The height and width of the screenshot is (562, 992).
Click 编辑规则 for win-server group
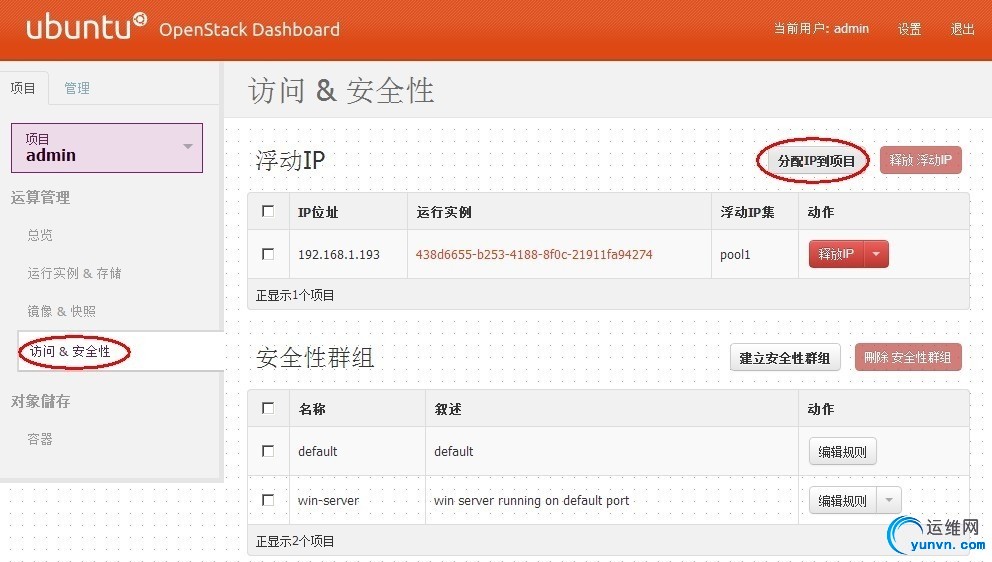[842, 501]
